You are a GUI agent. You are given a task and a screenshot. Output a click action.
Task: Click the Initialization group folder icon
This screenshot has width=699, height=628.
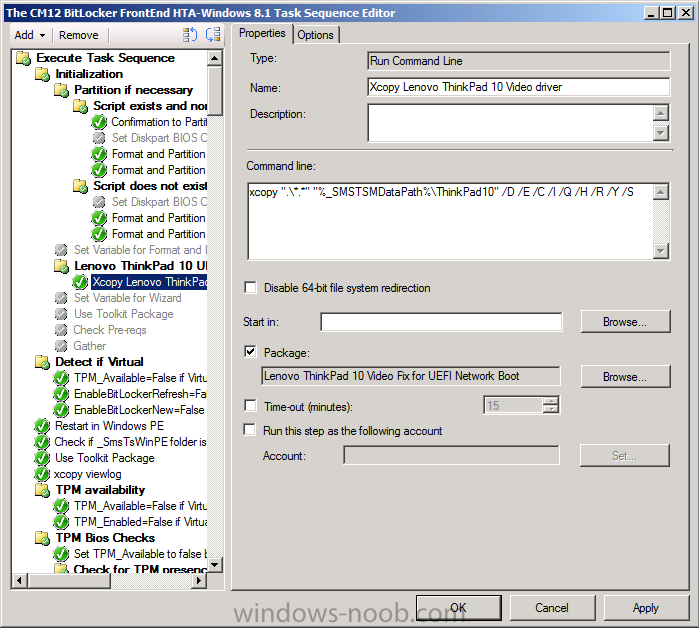(x=42, y=74)
